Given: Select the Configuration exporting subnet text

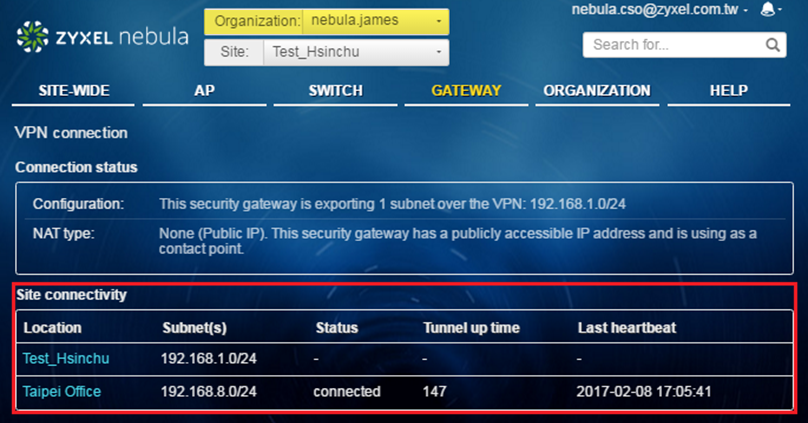Looking at the screenshot, I should point(392,204).
